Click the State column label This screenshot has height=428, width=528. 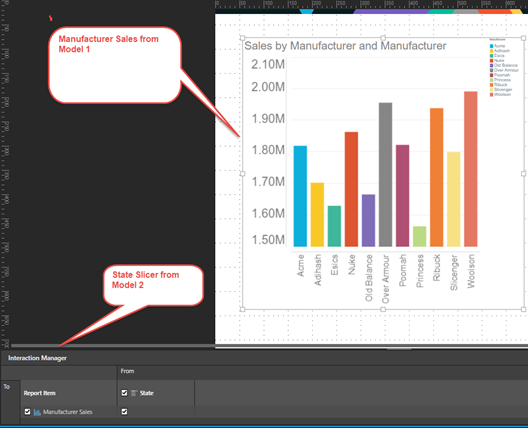tap(146, 393)
